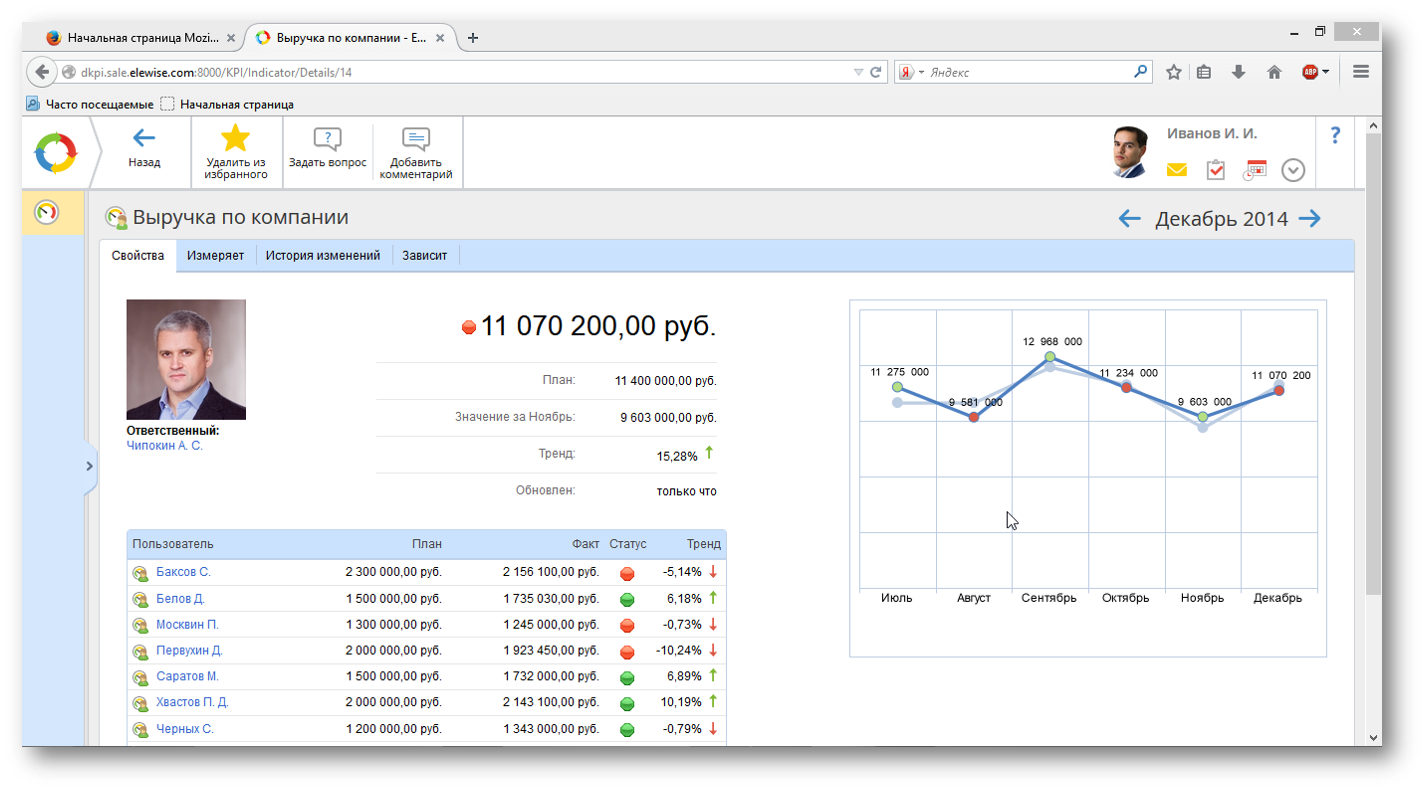Image resolution: width=1426 pixels, height=791 pixels.
Task: Expand the user menu round chevron
Action: coord(1293,170)
